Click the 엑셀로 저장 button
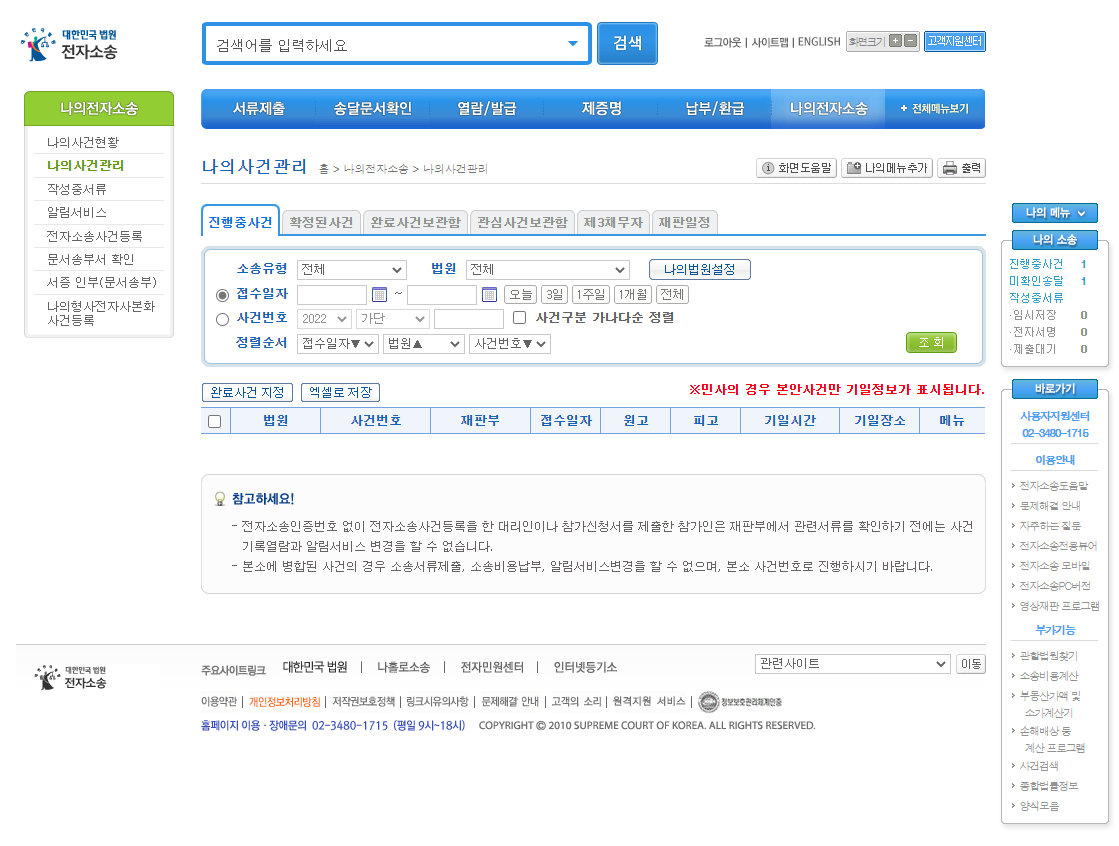The height and width of the screenshot is (846, 1119). coord(340,393)
